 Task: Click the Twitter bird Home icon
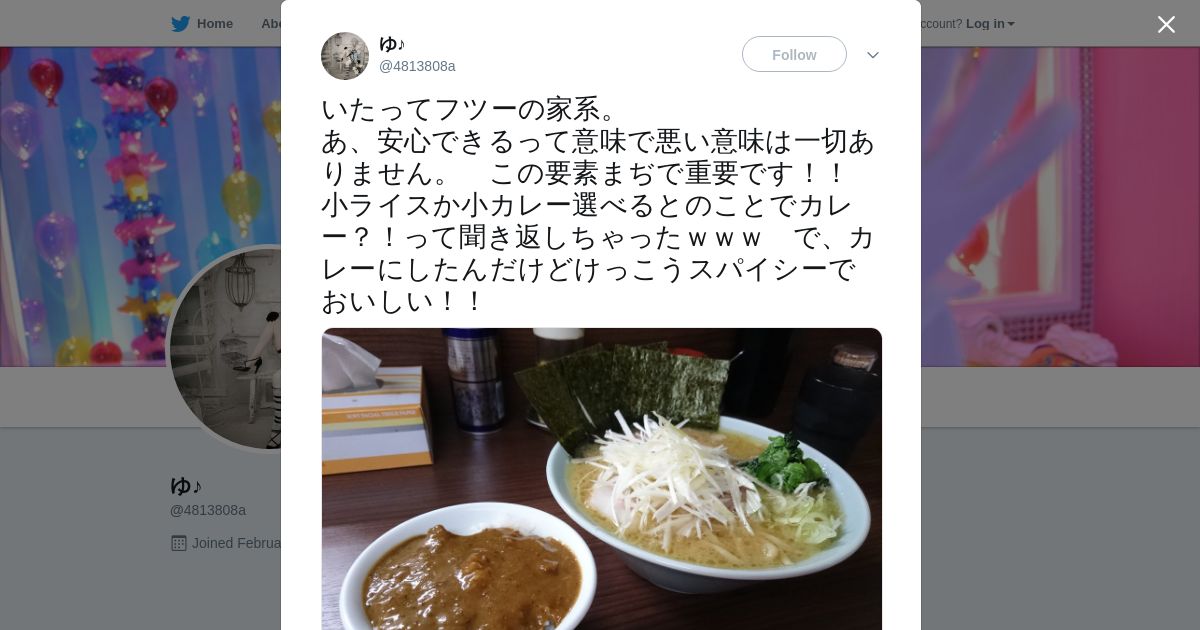tap(180, 24)
